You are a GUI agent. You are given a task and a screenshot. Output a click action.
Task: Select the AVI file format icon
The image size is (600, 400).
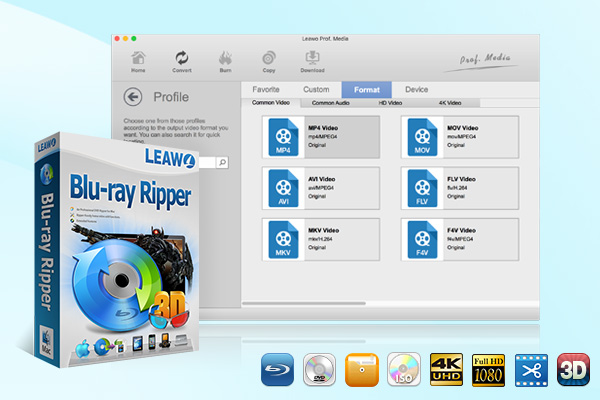[283, 188]
